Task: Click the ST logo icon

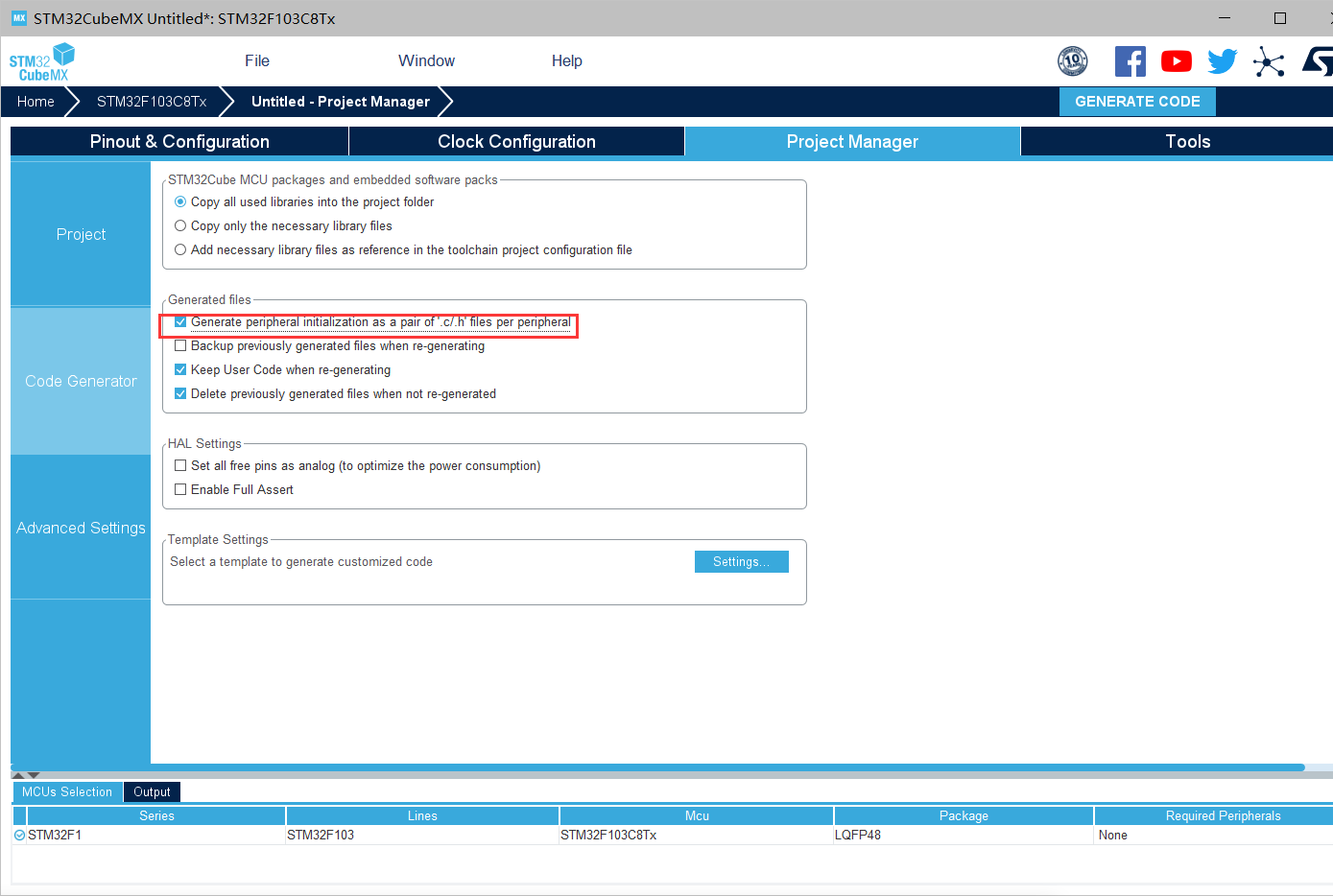Action: [x=1318, y=61]
